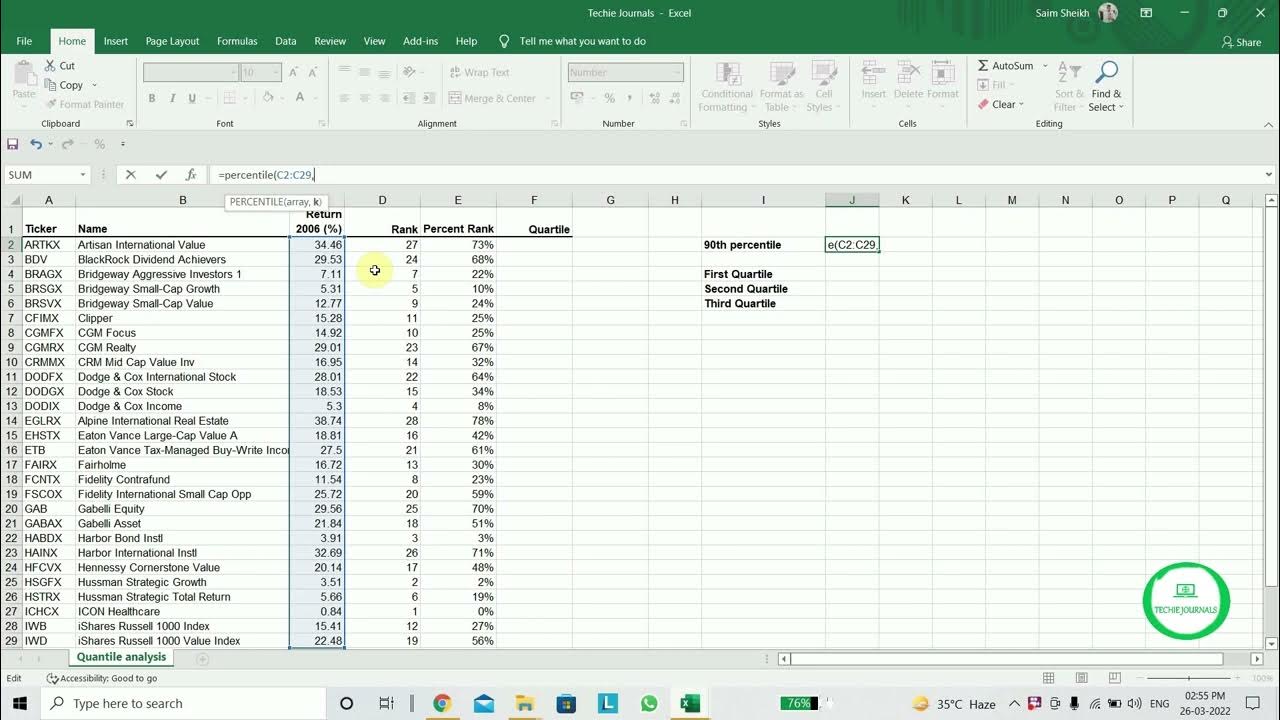Click the Merge & Center button

pos(492,98)
